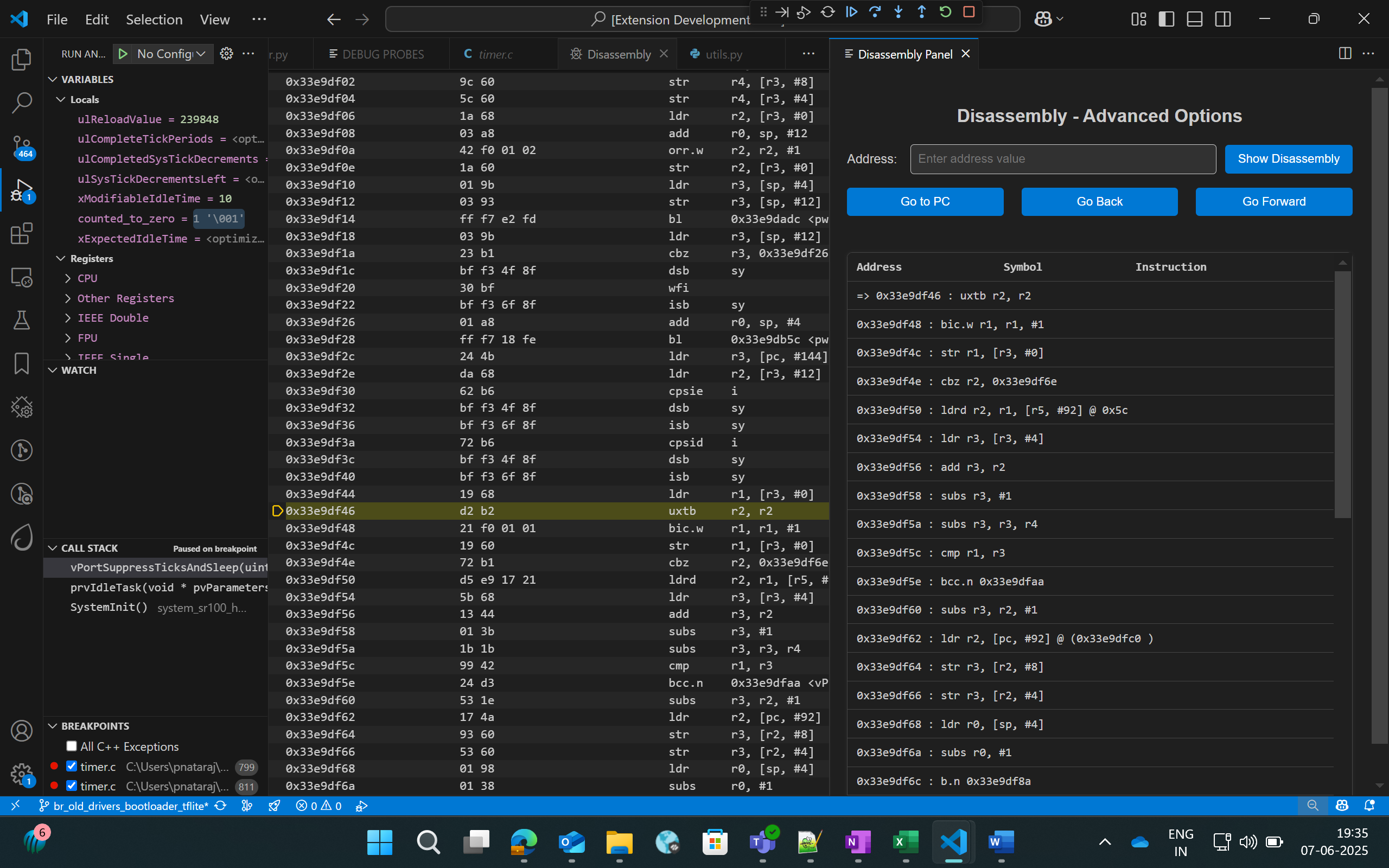Viewport: 1389px width, 868px height.
Task: Click the Address input field
Action: pyautogui.click(x=1062, y=159)
